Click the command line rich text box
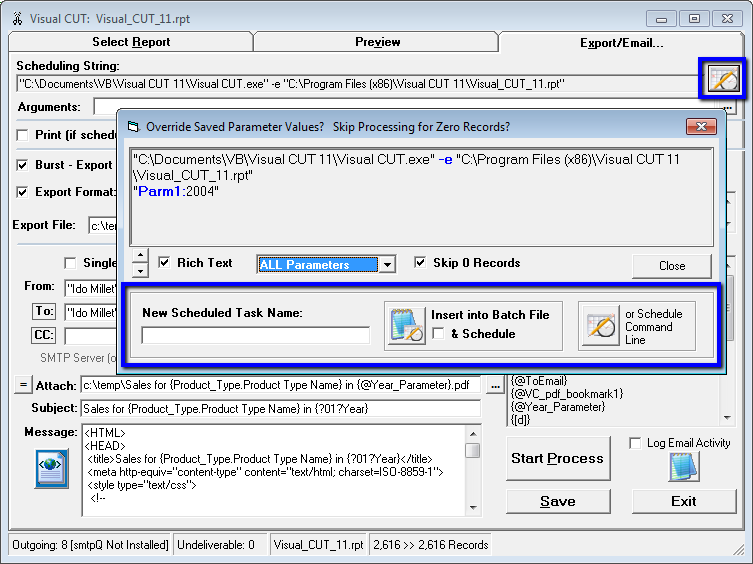753x564 pixels. coord(422,197)
